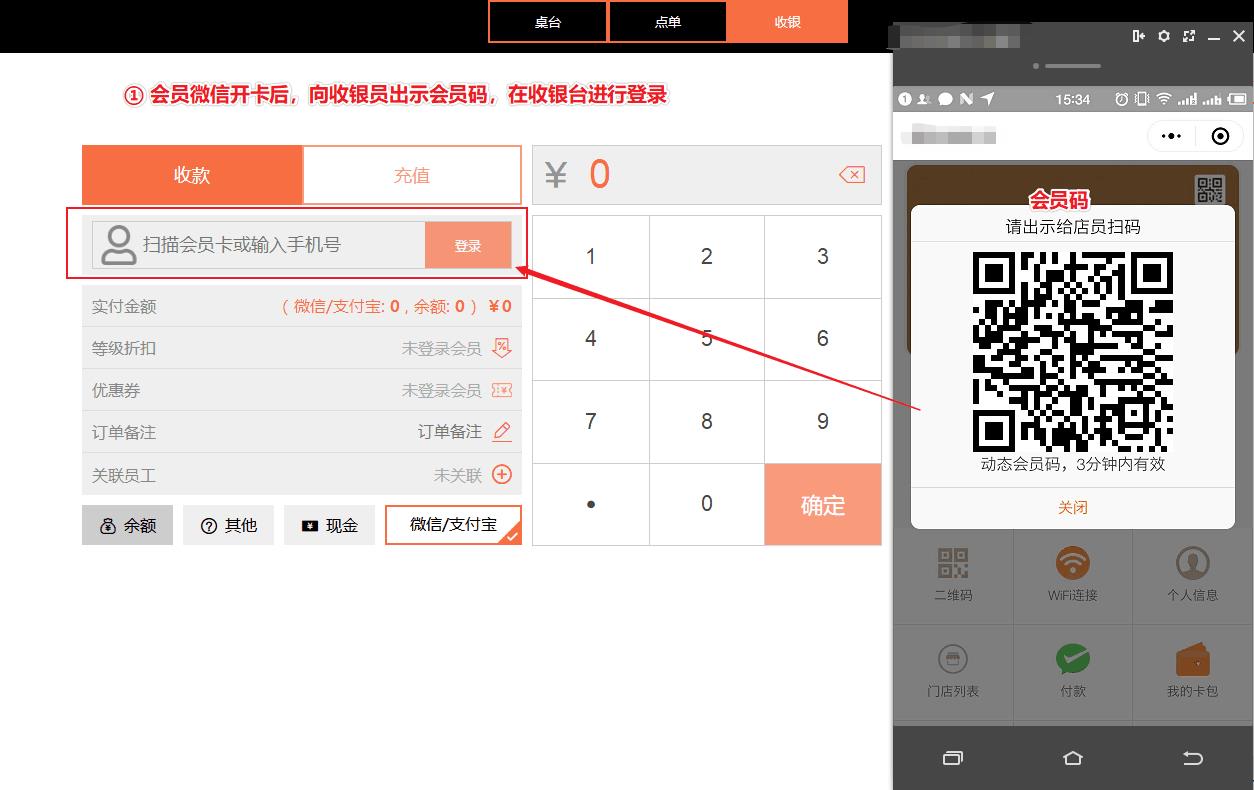
Task: Tap keypad number 9
Action: click(x=823, y=421)
